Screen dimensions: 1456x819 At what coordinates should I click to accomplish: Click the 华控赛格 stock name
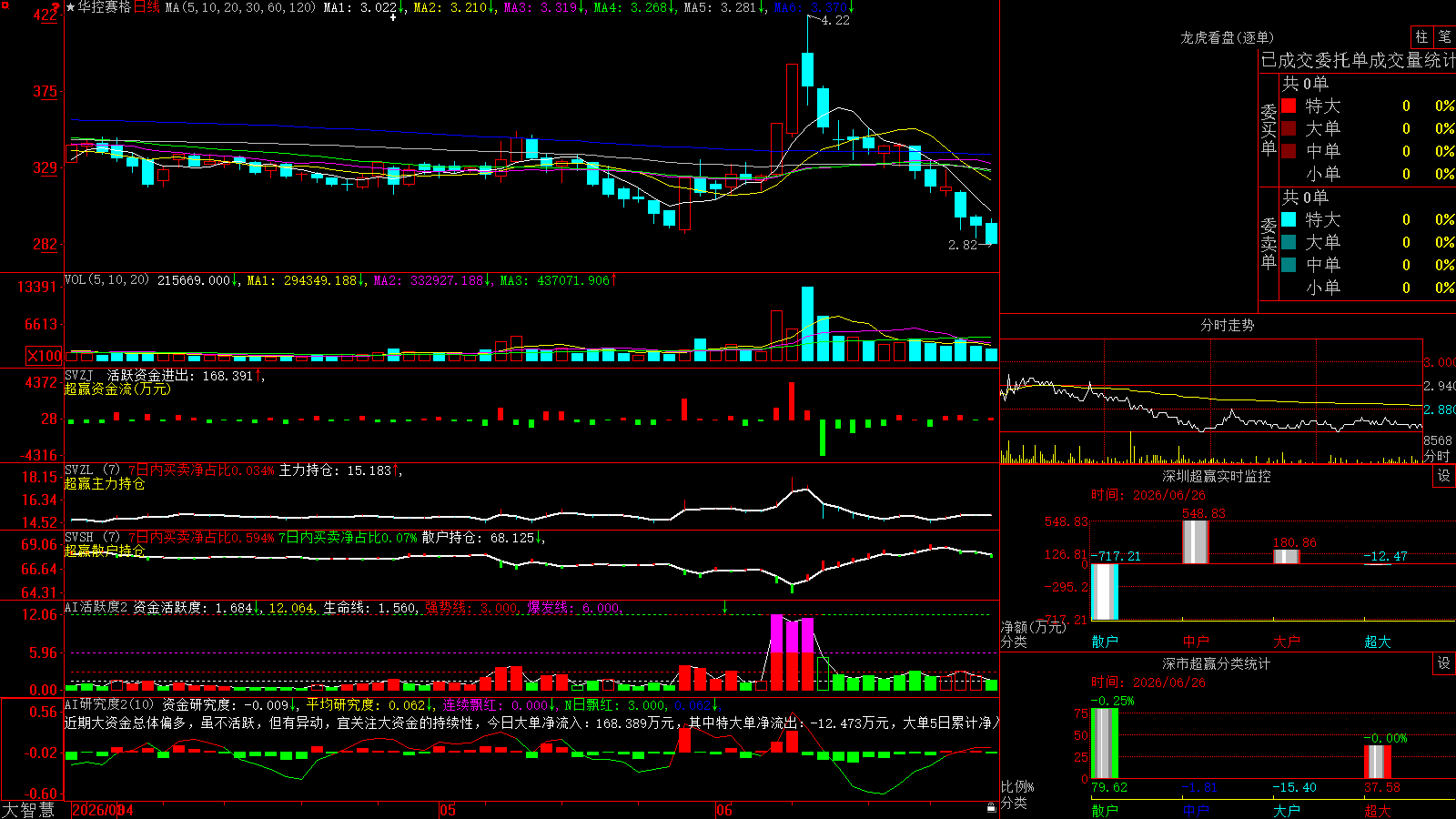click(105, 7)
